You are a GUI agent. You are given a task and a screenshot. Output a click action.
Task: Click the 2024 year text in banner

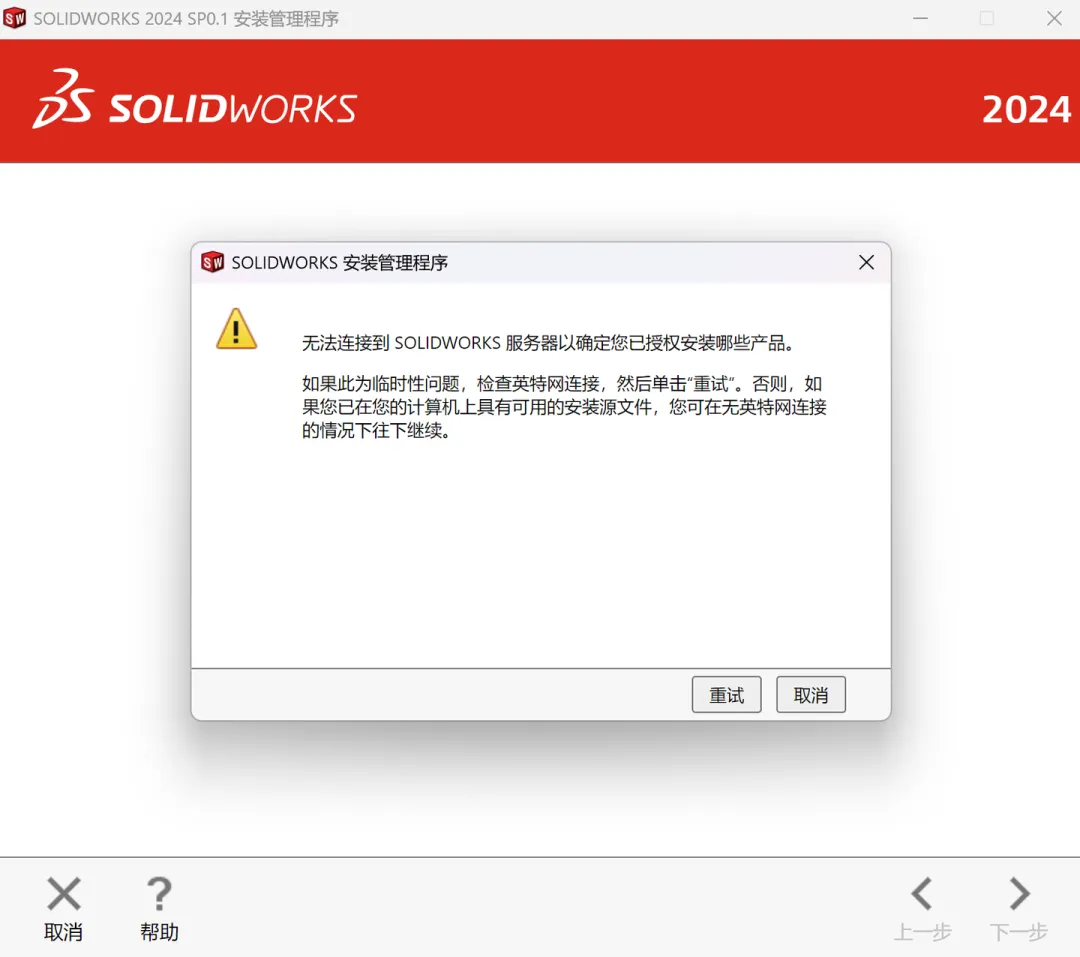tap(1026, 110)
